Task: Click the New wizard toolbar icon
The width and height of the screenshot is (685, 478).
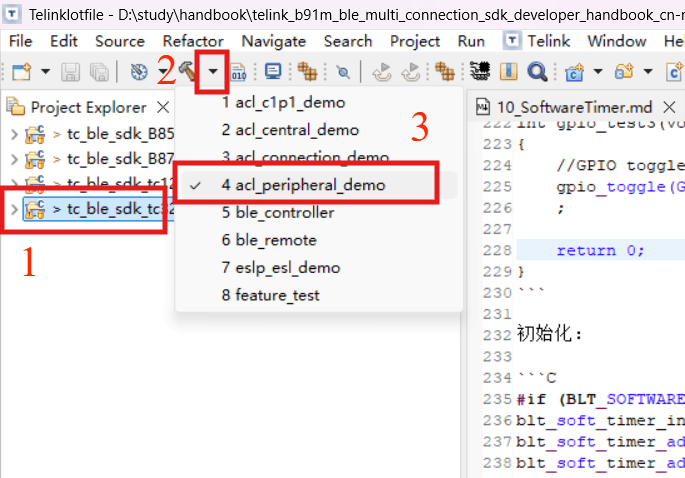Action: (x=21, y=71)
